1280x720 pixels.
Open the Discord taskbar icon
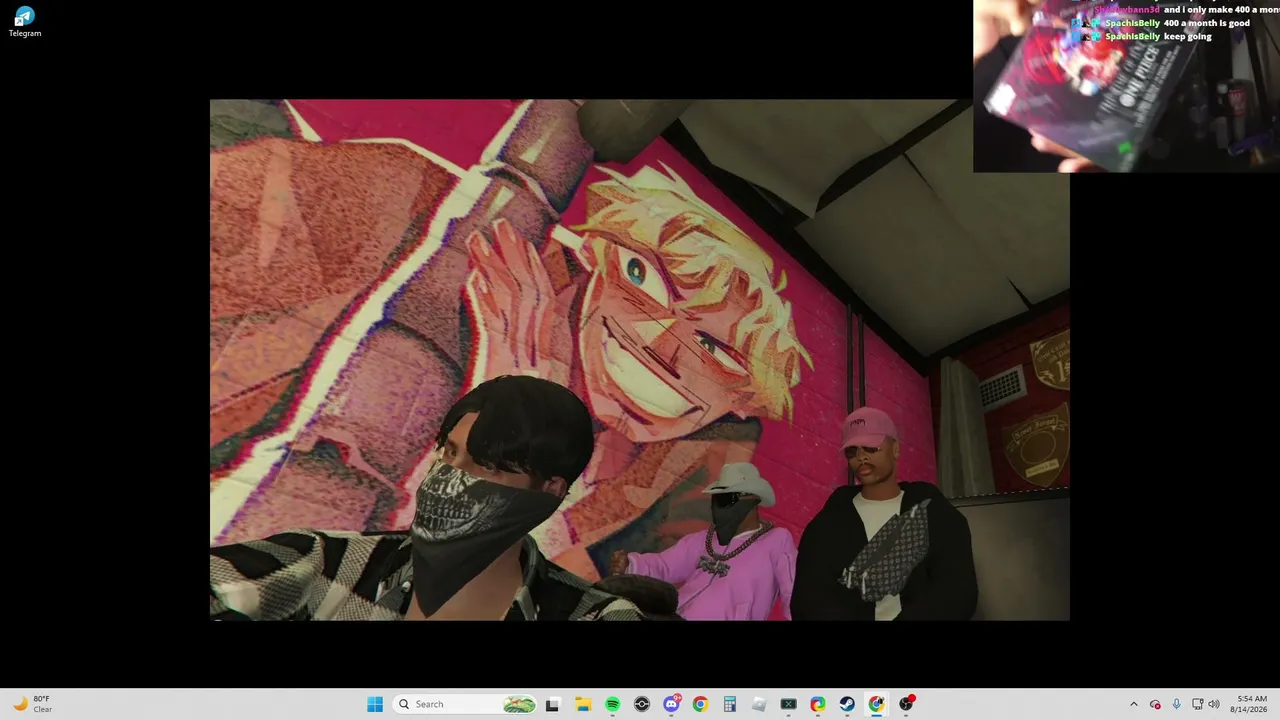click(671, 704)
